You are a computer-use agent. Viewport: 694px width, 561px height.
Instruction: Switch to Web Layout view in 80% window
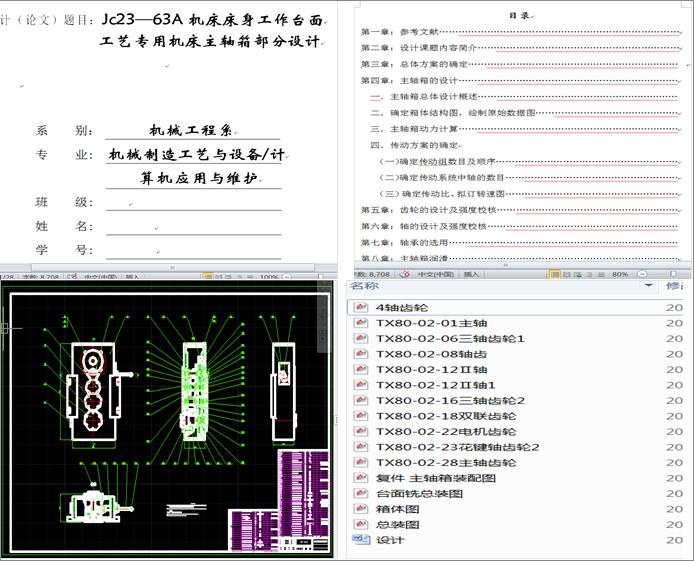[578, 274]
